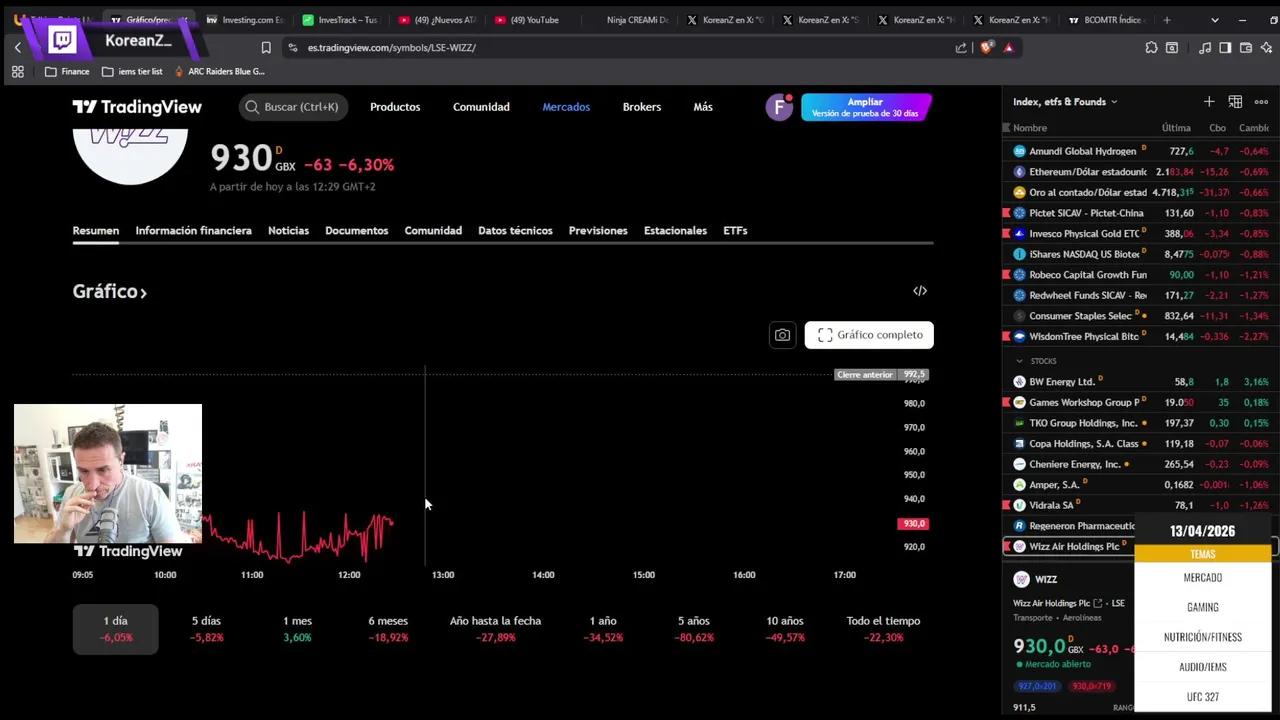Switch to Estacionales tab
This screenshot has width=1280, height=720.
click(x=675, y=231)
